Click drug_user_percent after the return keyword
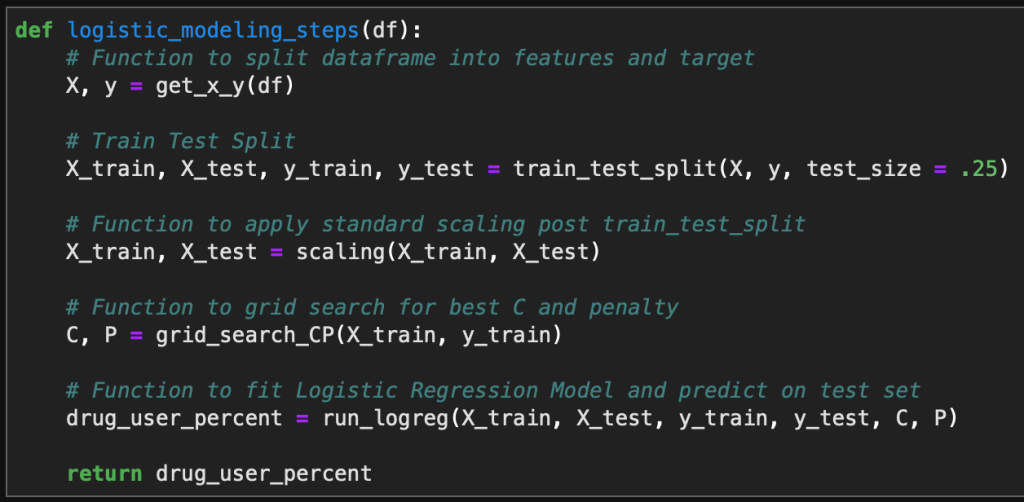This screenshot has width=1024, height=502. (264, 472)
